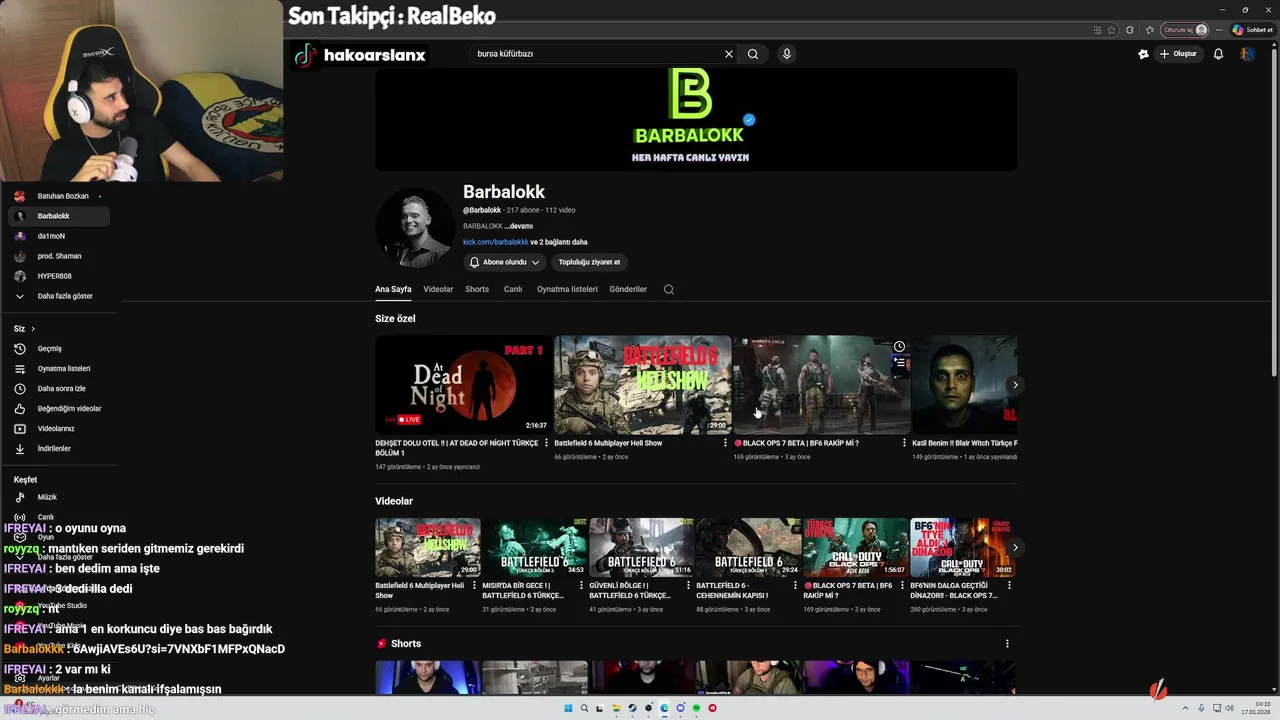The image size is (1280, 720).
Task: Open Videolarınız in sidebar
Action: point(58,429)
